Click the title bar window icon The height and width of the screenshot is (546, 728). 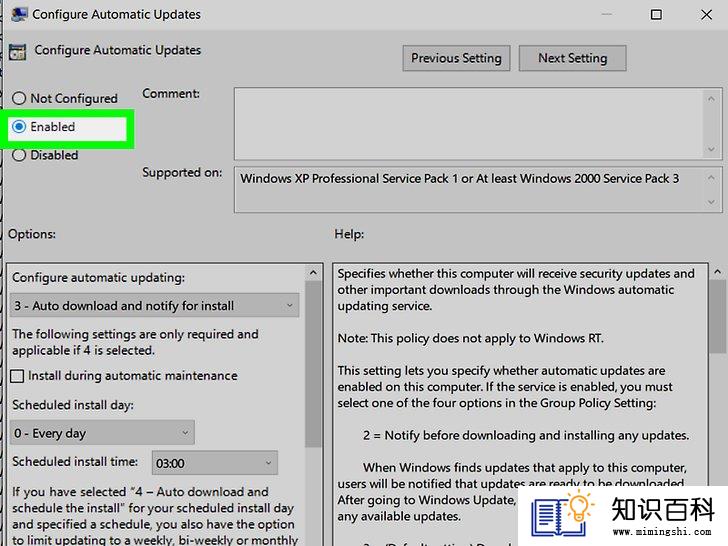pos(19,14)
